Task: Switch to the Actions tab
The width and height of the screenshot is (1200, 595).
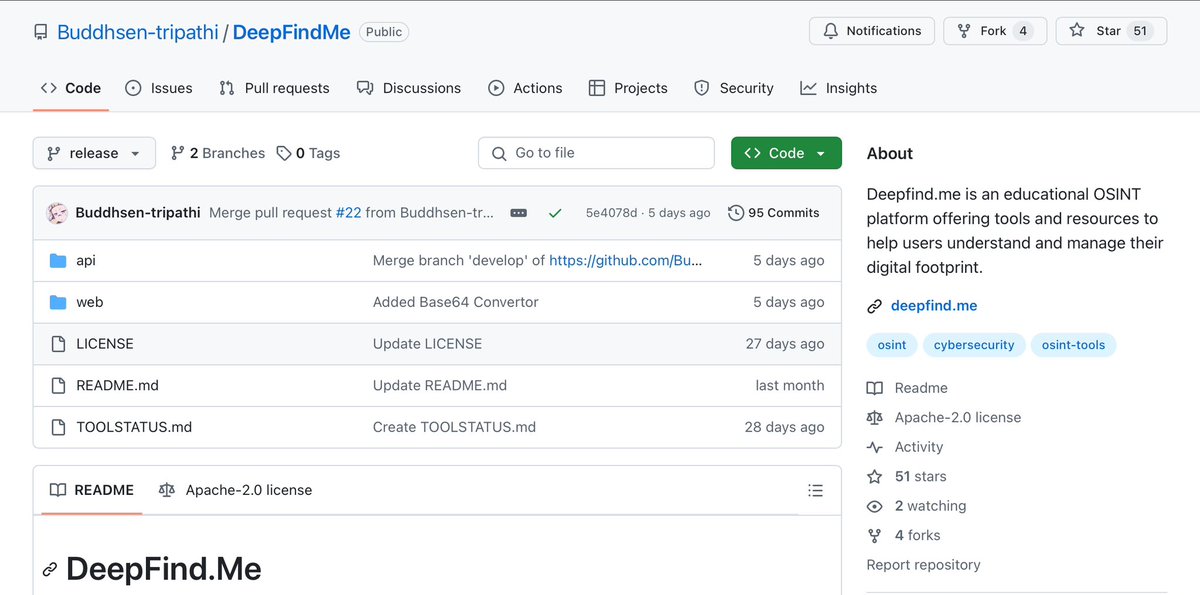Action: click(525, 88)
